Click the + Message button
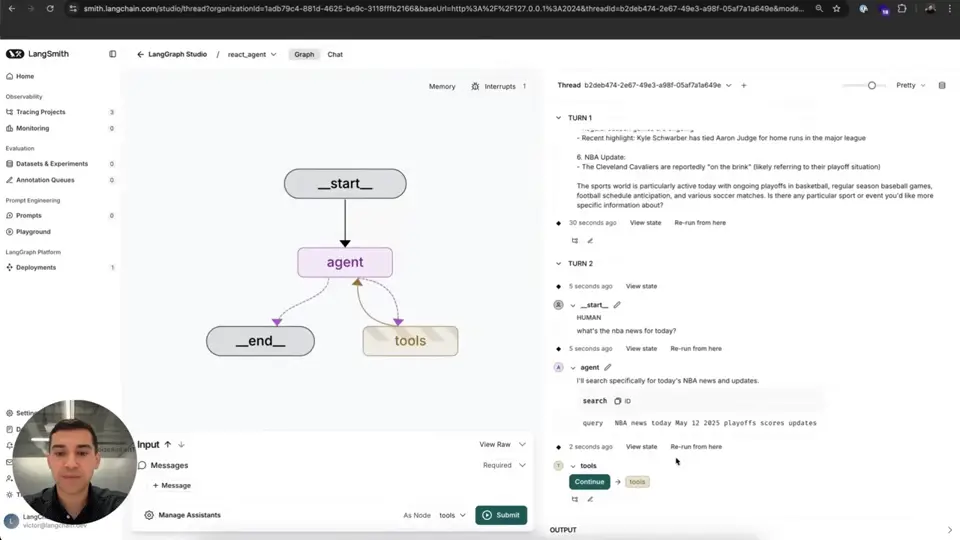The width and height of the screenshot is (960, 540). [x=171, y=486]
